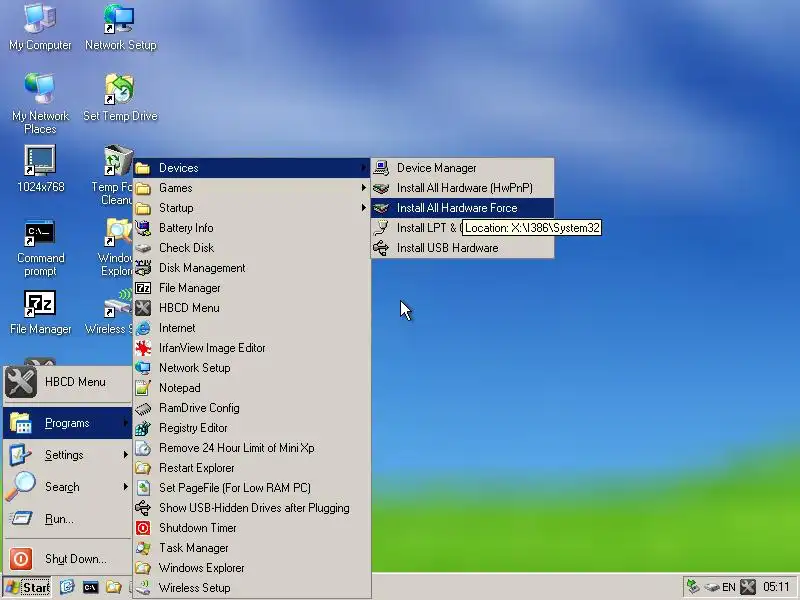The height and width of the screenshot is (600, 800).
Task: Open the My Computer desktop icon
Action: (x=40, y=27)
